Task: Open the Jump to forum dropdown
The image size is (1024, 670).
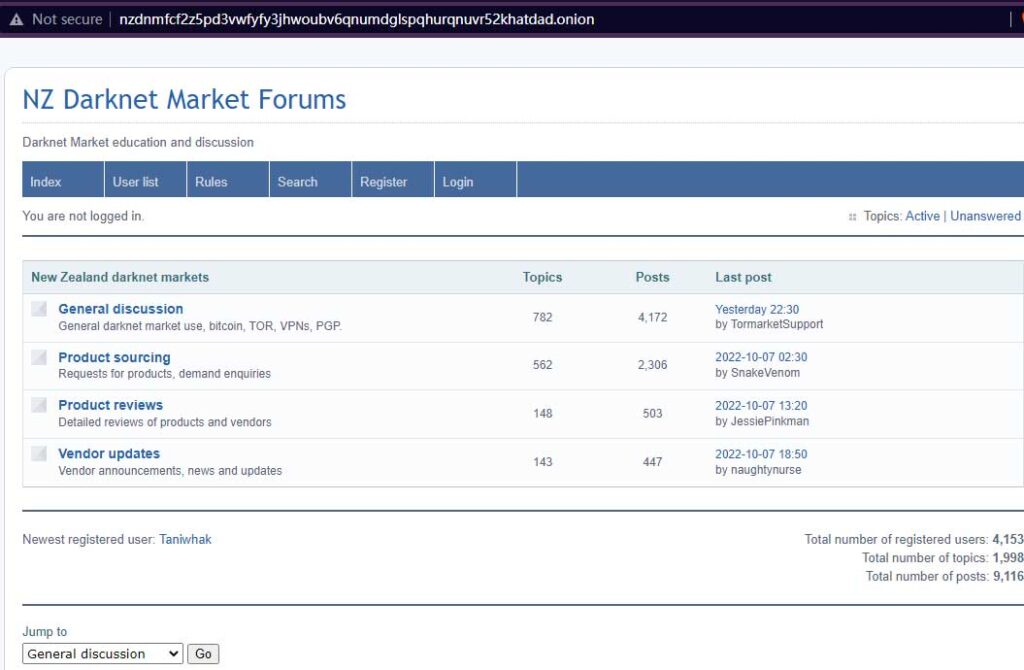Action: 103,654
